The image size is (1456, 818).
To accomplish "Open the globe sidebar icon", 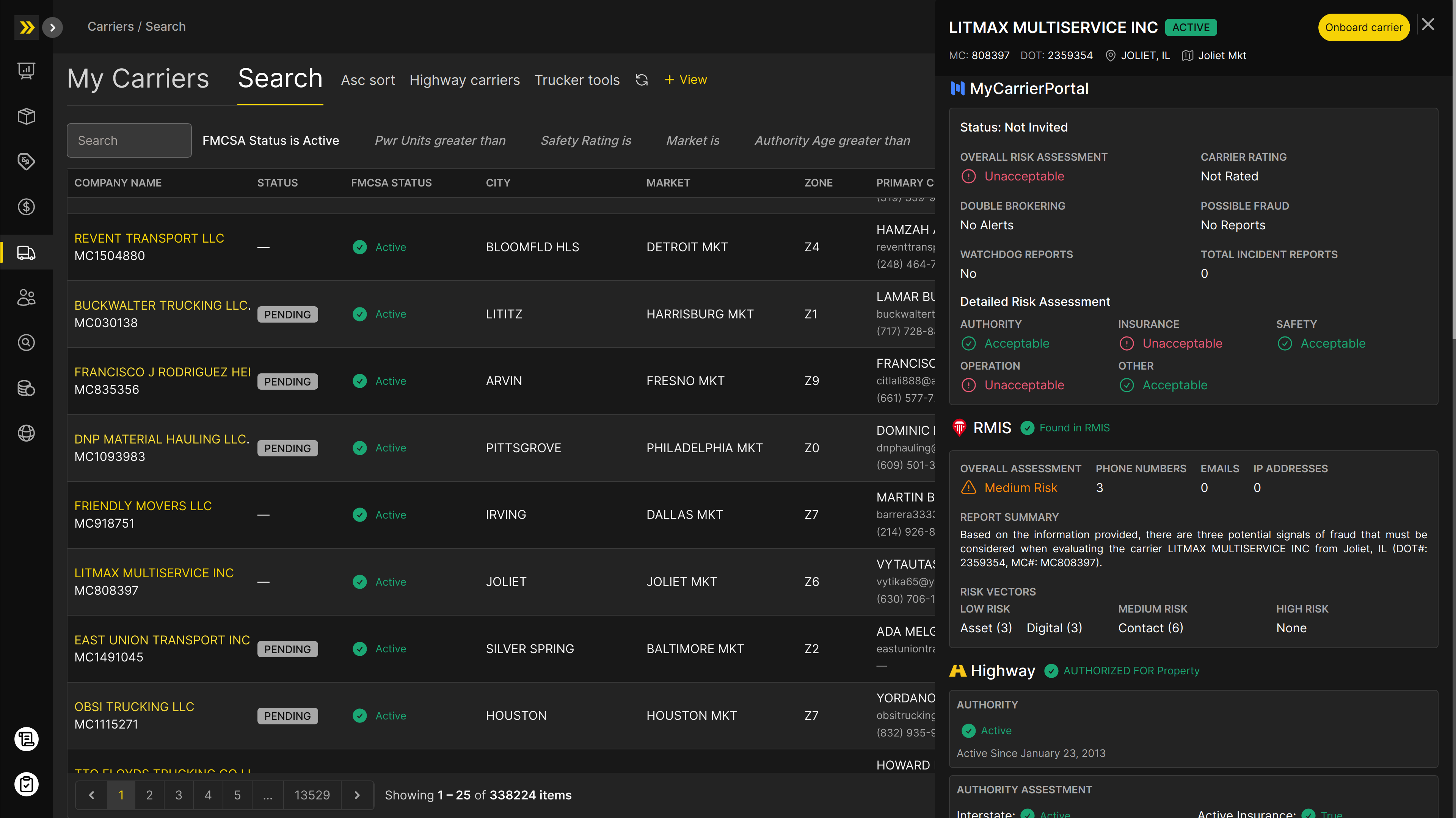I will point(26,433).
